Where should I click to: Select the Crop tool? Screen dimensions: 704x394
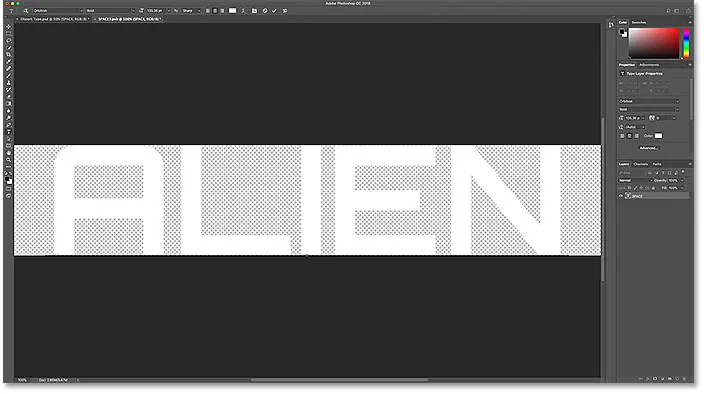click(9, 54)
